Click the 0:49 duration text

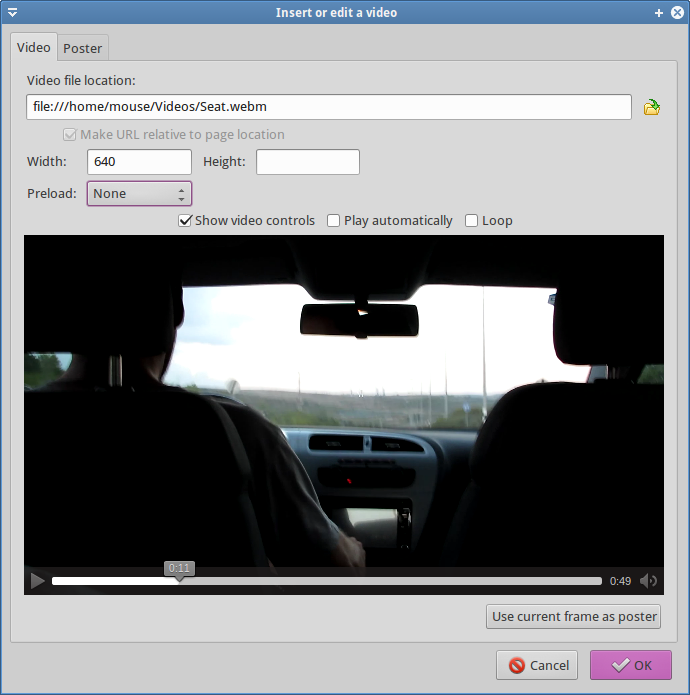pos(620,581)
